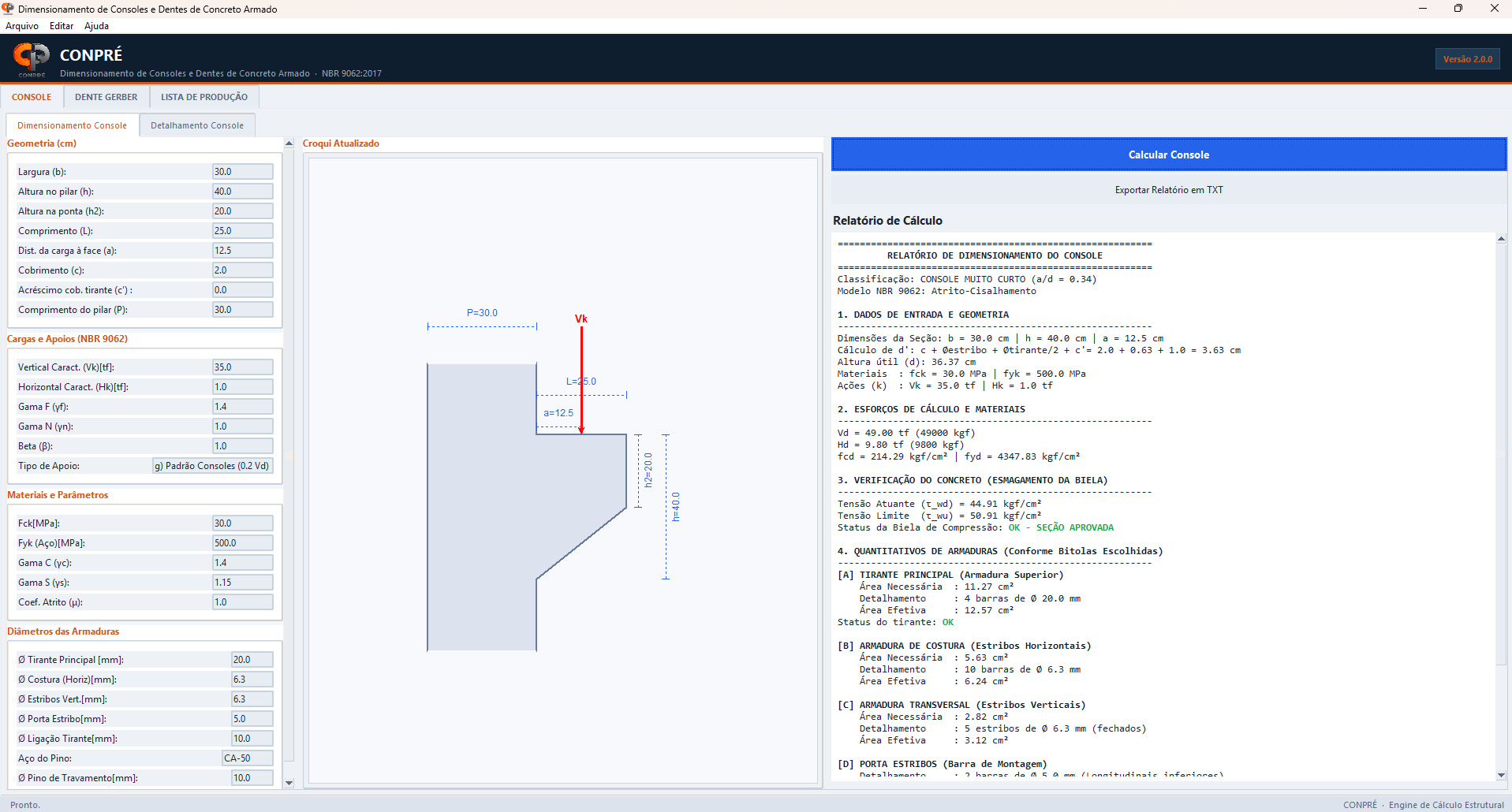Click the Coef. Atrito (μ) input field

[243, 602]
